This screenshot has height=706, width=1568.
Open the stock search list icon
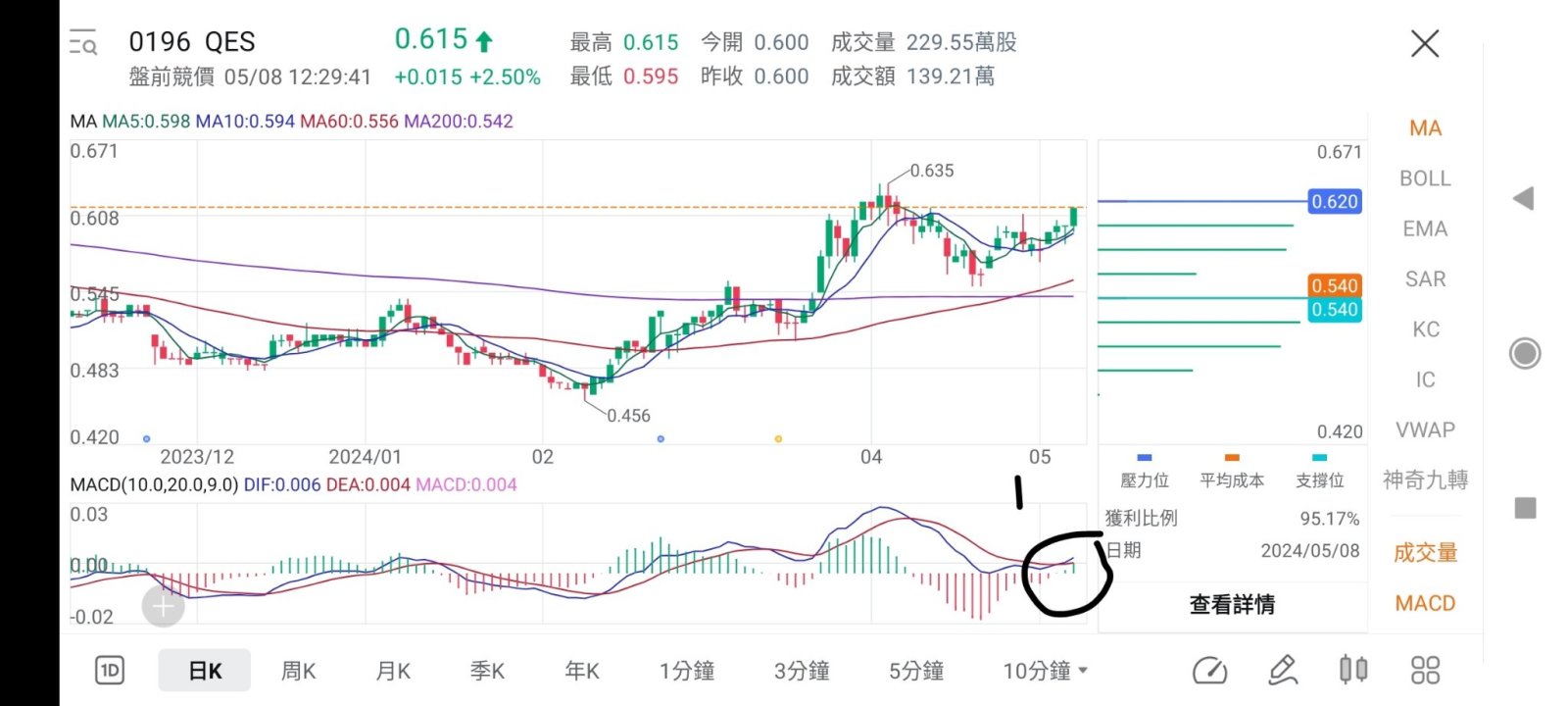coord(83,43)
